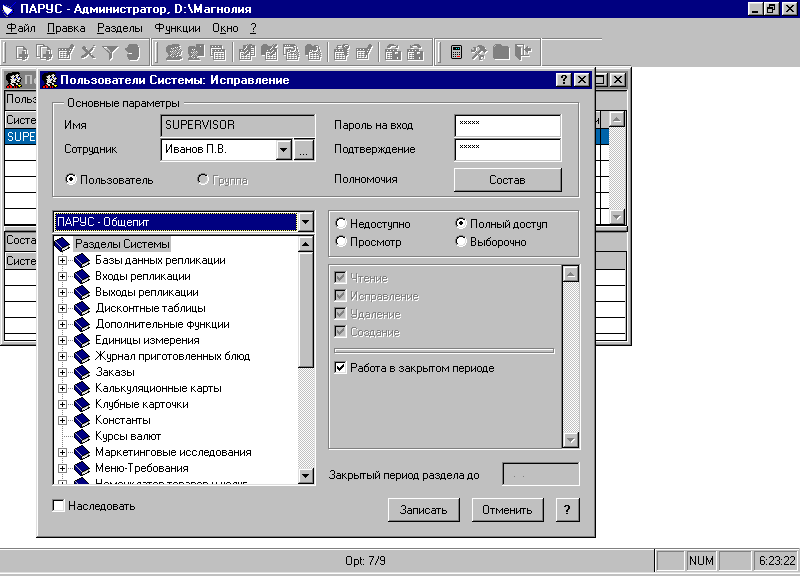Click the section tree's vertical scrollbar thumb

coord(306,309)
